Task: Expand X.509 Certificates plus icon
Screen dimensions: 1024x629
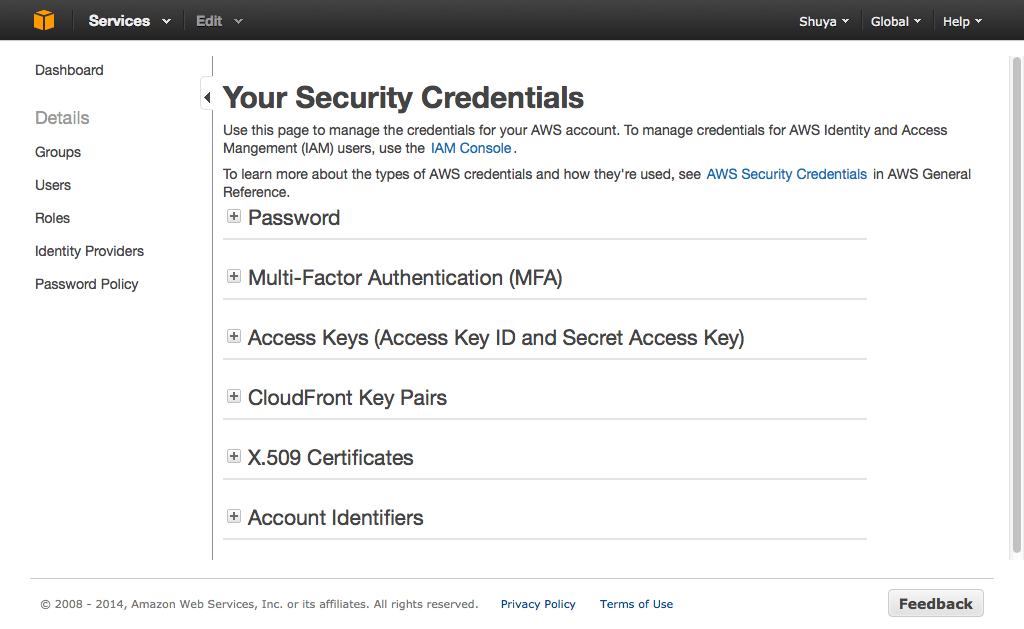Action: [234, 457]
